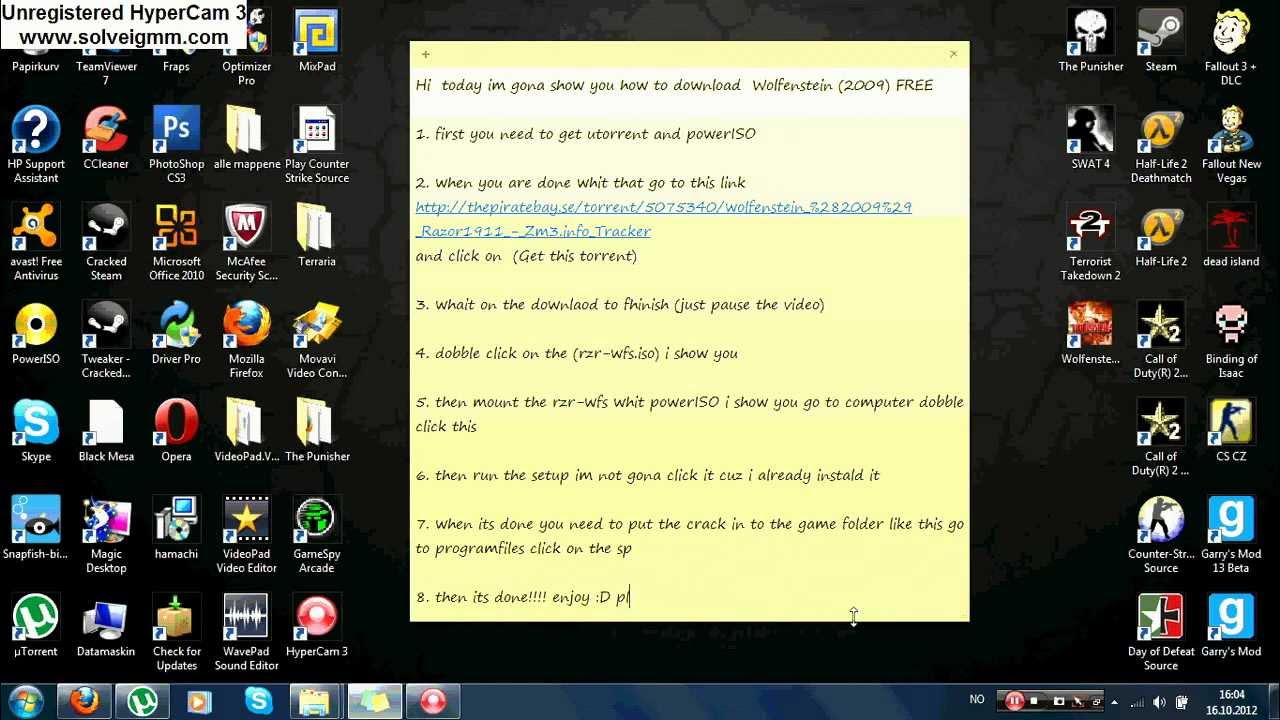The image size is (1280, 720).
Task: Add a new sticky note with plus
Action: tap(426, 54)
